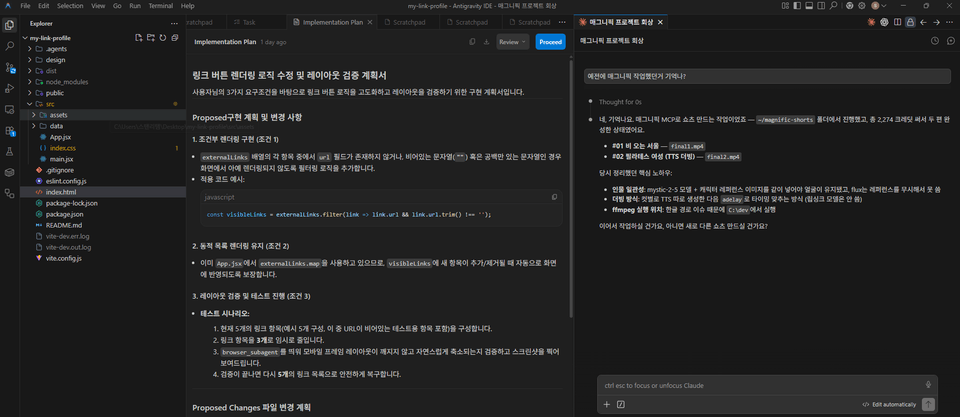Open the Remote Explorer view
This screenshot has width=960, height=417.
click(x=9, y=110)
